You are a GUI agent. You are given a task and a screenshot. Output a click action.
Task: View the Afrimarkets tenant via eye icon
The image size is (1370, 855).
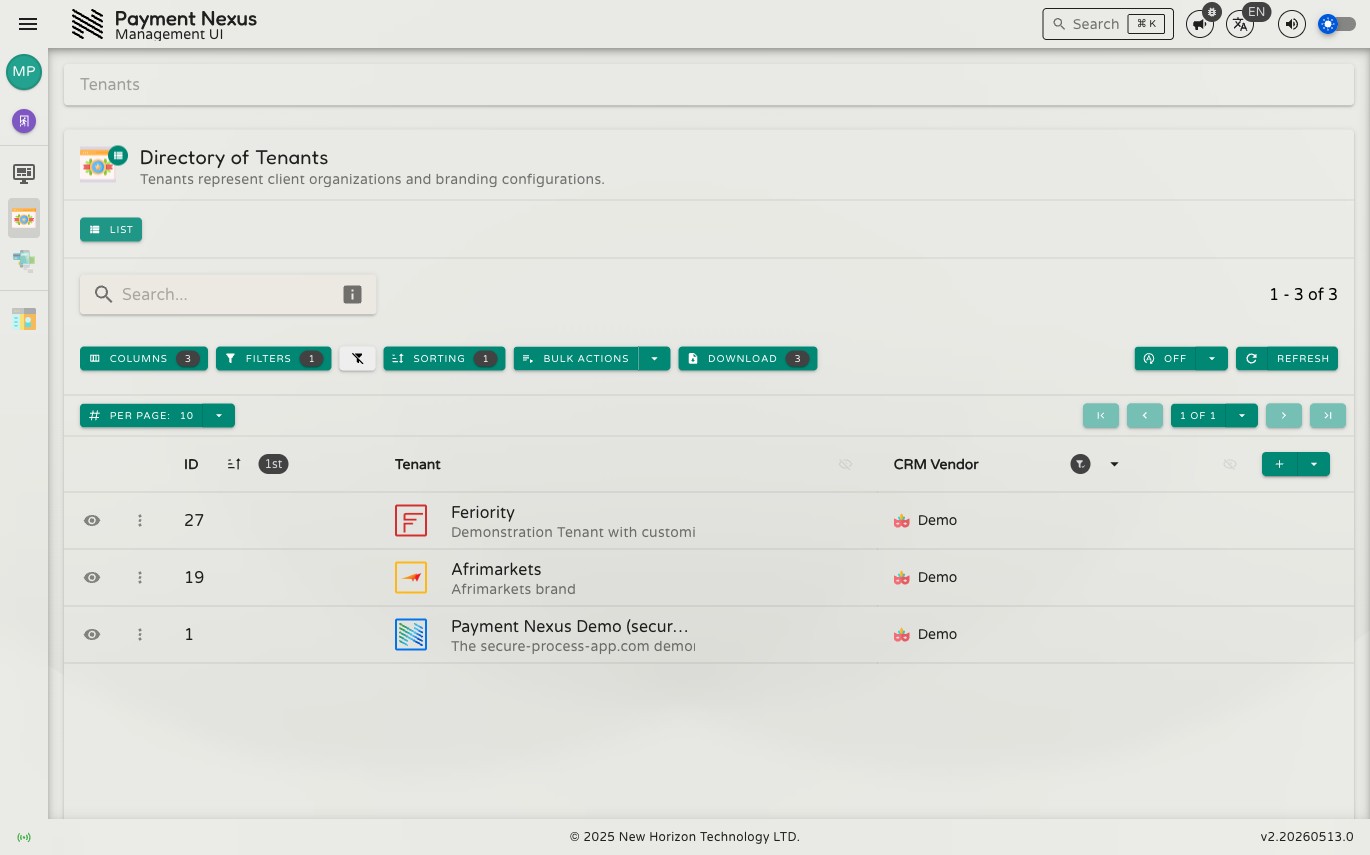click(92, 577)
